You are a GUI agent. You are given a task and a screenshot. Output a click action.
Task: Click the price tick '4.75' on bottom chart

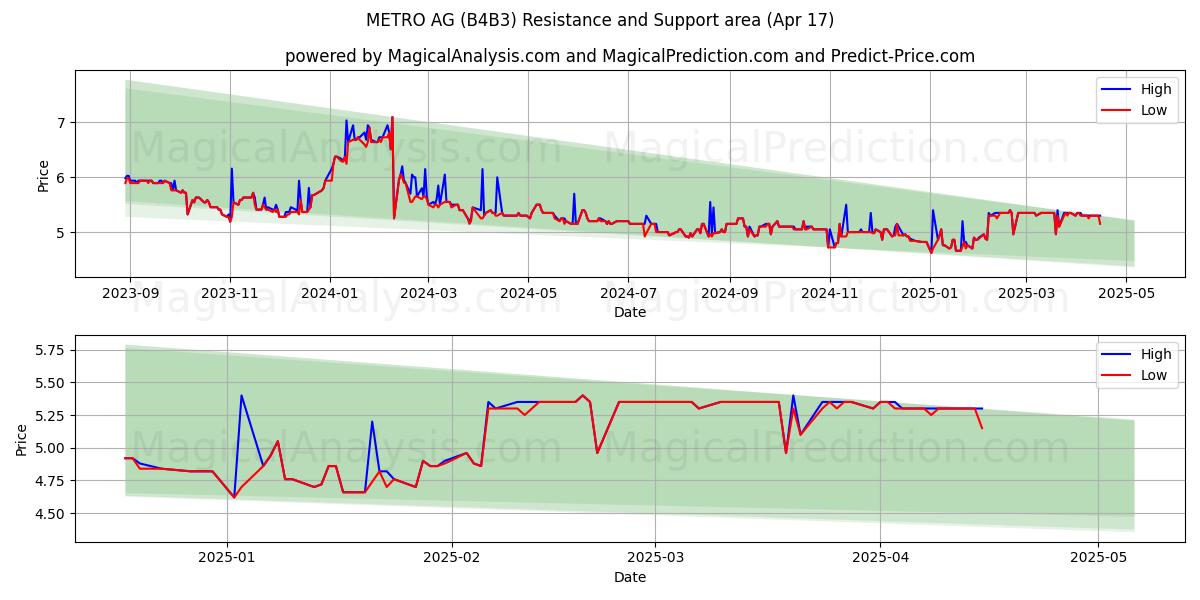[x=50, y=481]
